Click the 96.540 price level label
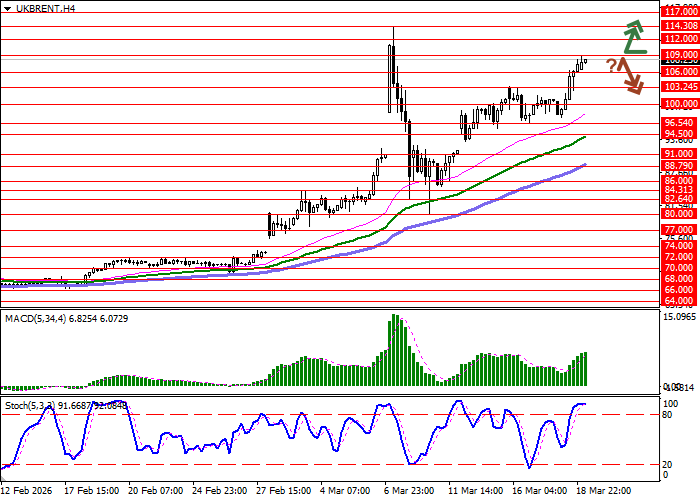This screenshot has width=700, height=500. click(679, 122)
